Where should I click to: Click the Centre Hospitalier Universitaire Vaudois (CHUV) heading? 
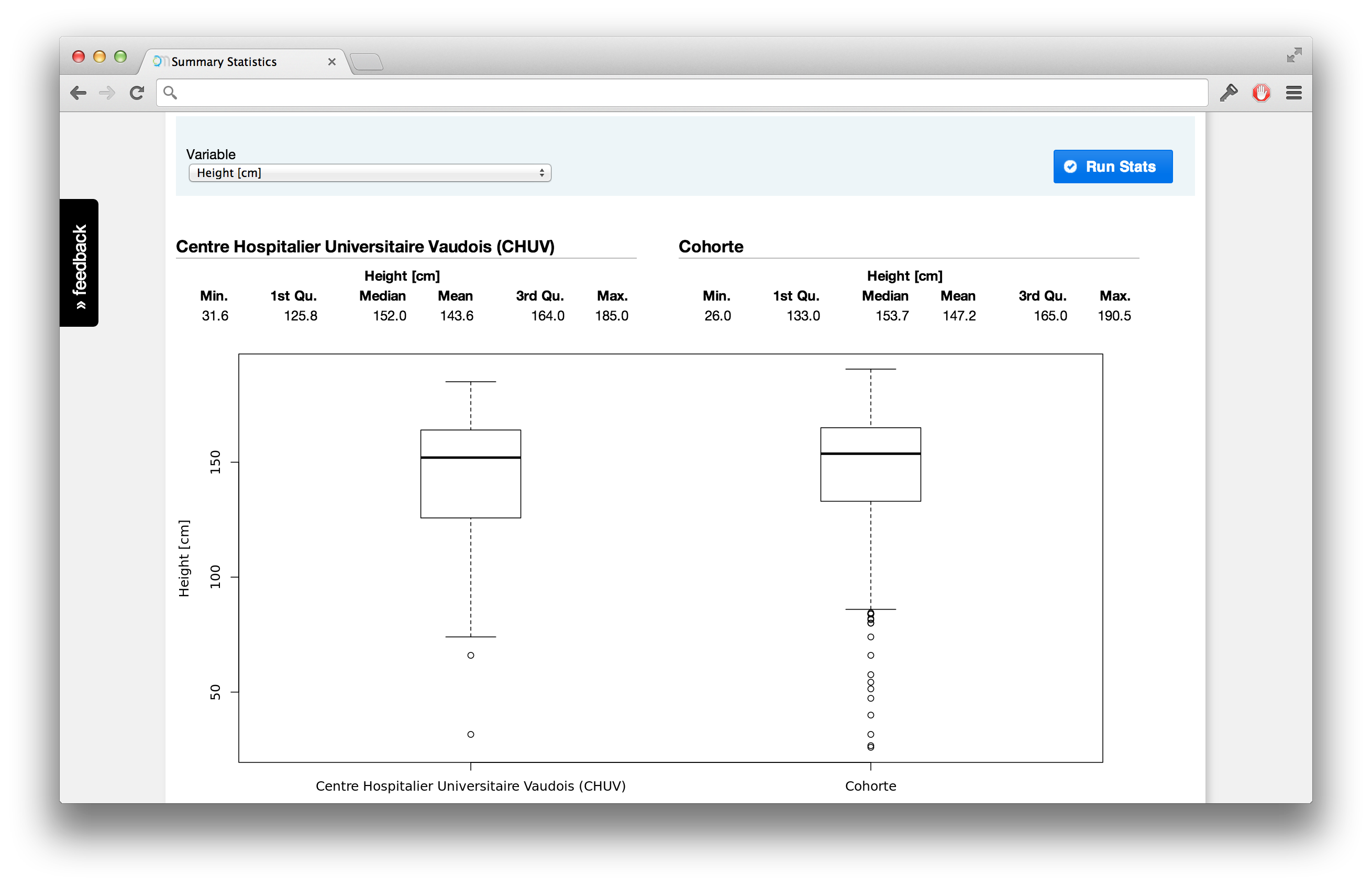coord(366,247)
